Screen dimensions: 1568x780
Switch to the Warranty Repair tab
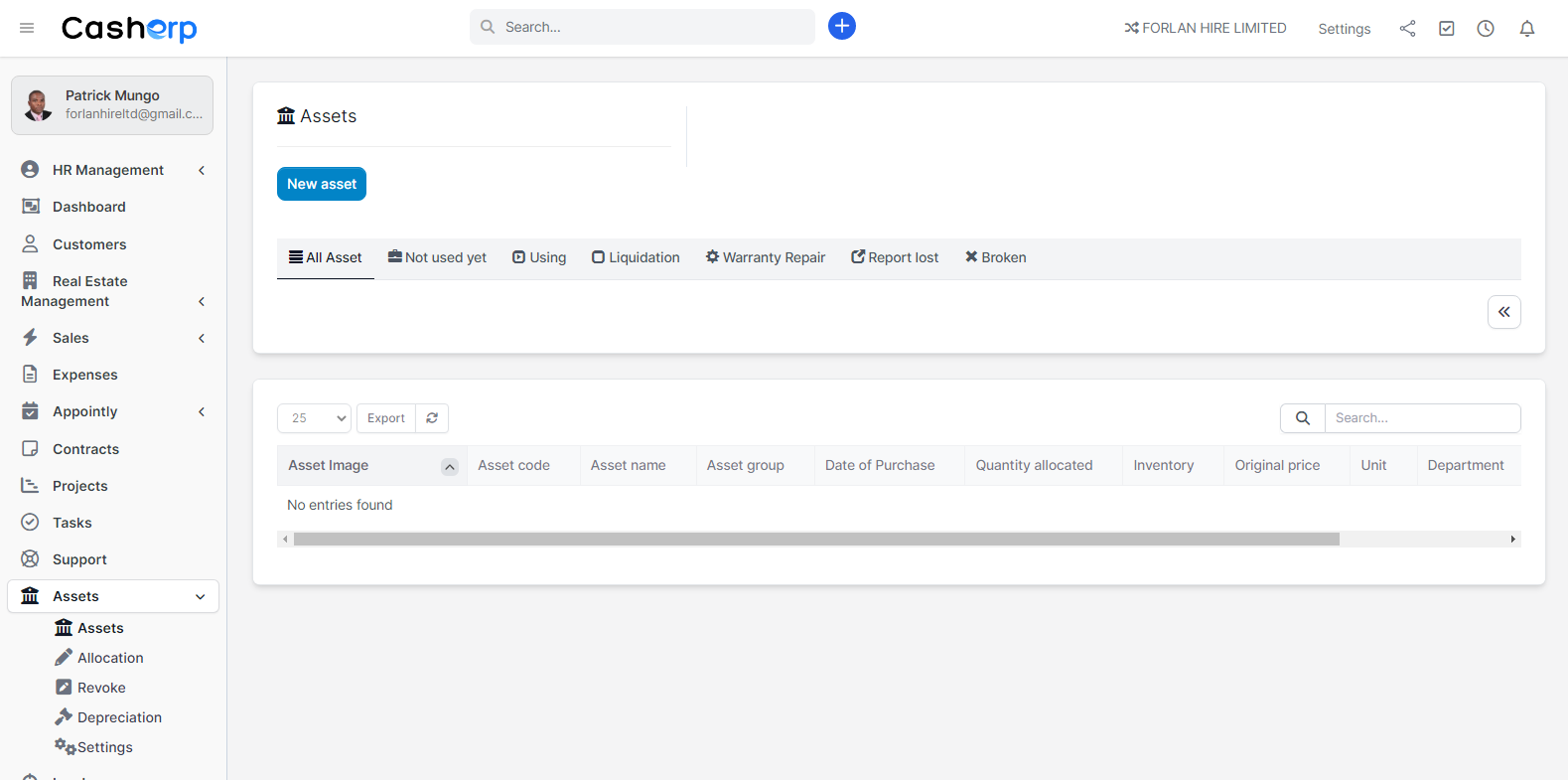pyautogui.click(x=765, y=257)
